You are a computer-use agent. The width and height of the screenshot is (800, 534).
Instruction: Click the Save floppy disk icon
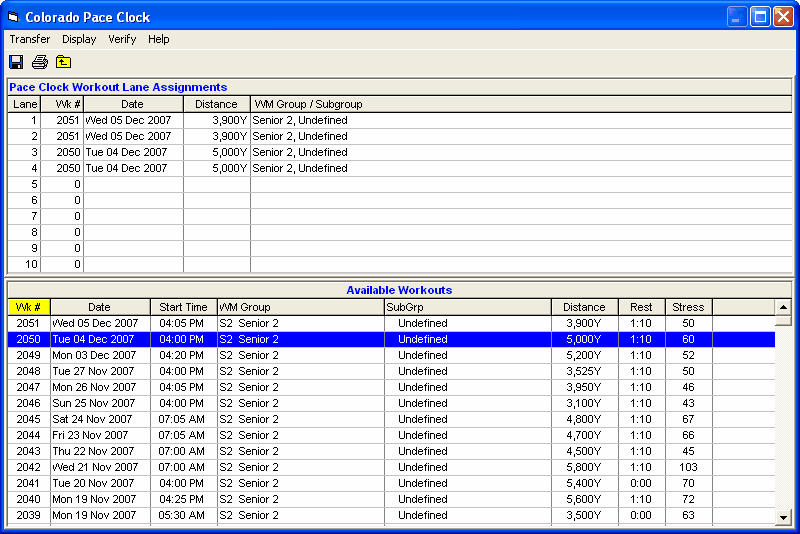(16, 62)
